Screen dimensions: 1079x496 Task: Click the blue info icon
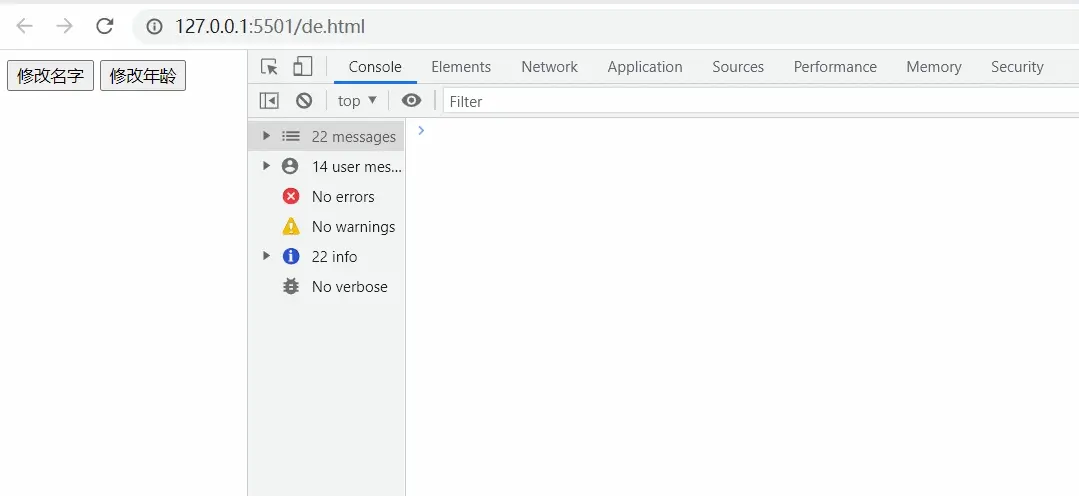pyautogui.click(x=291, y=256)
